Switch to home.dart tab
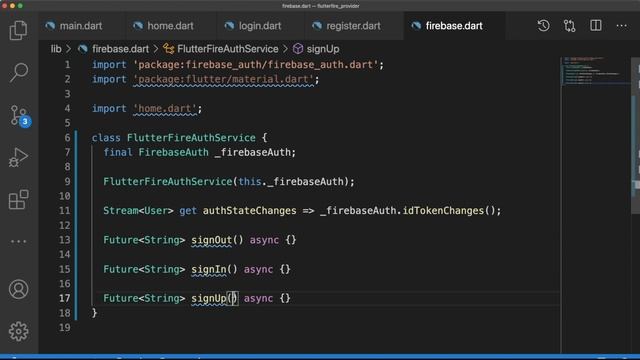The height and width of the screenshot is (360, 640). (x=170, y=26)
